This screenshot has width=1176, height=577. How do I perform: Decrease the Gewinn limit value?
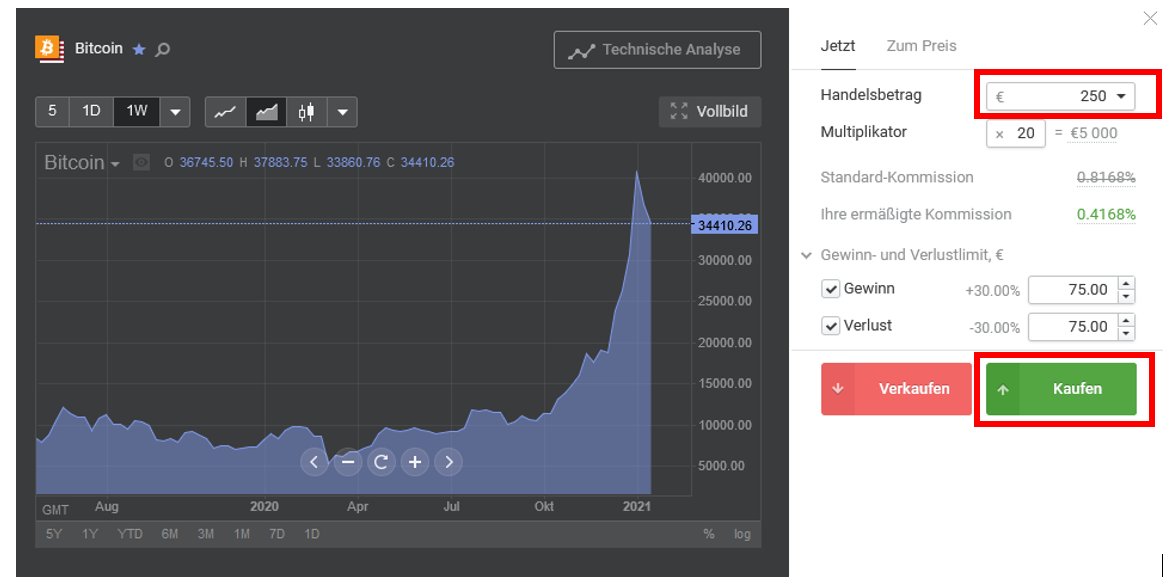pos(1126,296)
